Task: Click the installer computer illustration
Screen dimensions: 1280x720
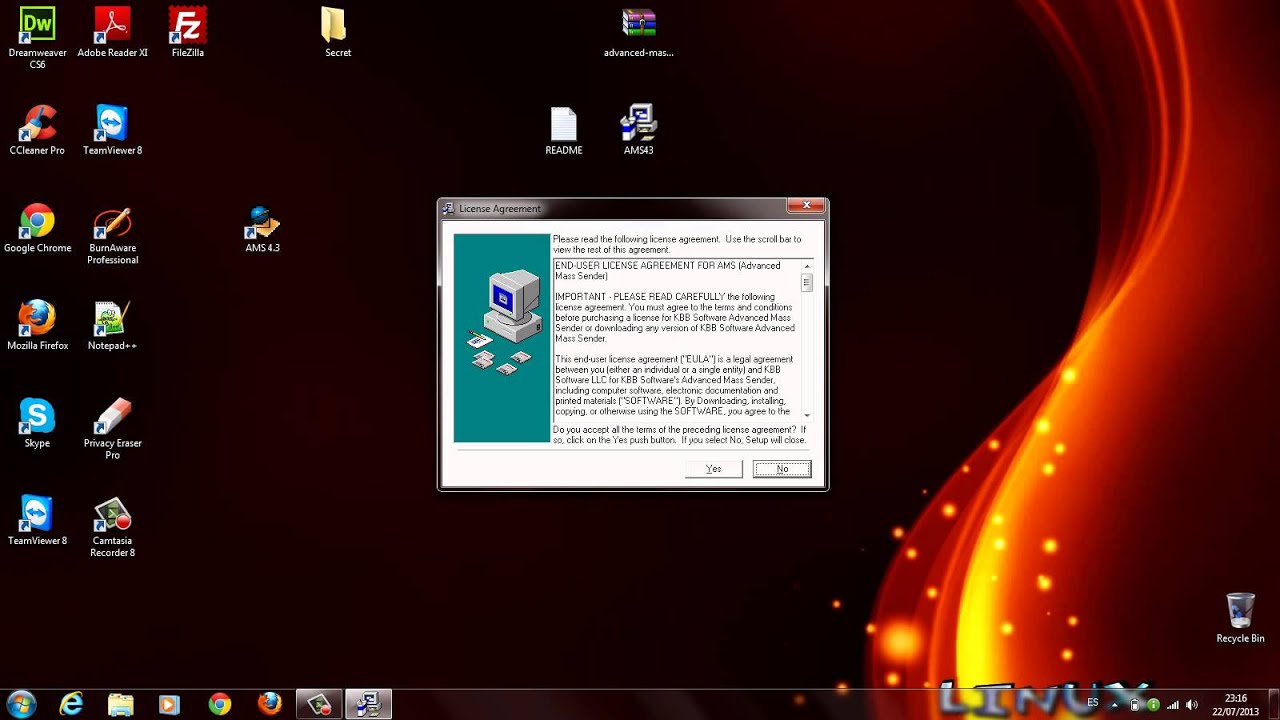Action: [x=502, y=338]
